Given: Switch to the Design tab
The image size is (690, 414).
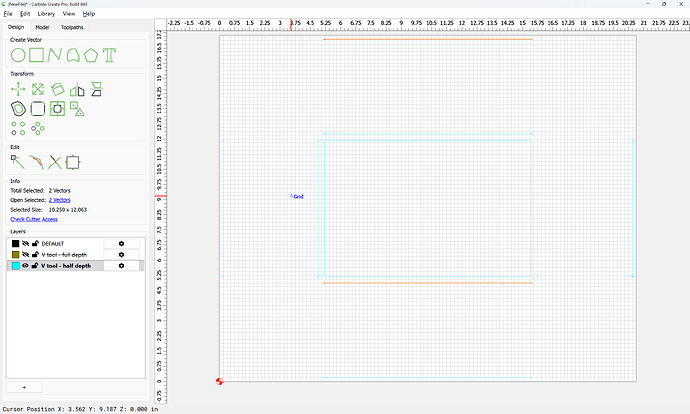Looking at the screenshot, I should coord(16,27).
